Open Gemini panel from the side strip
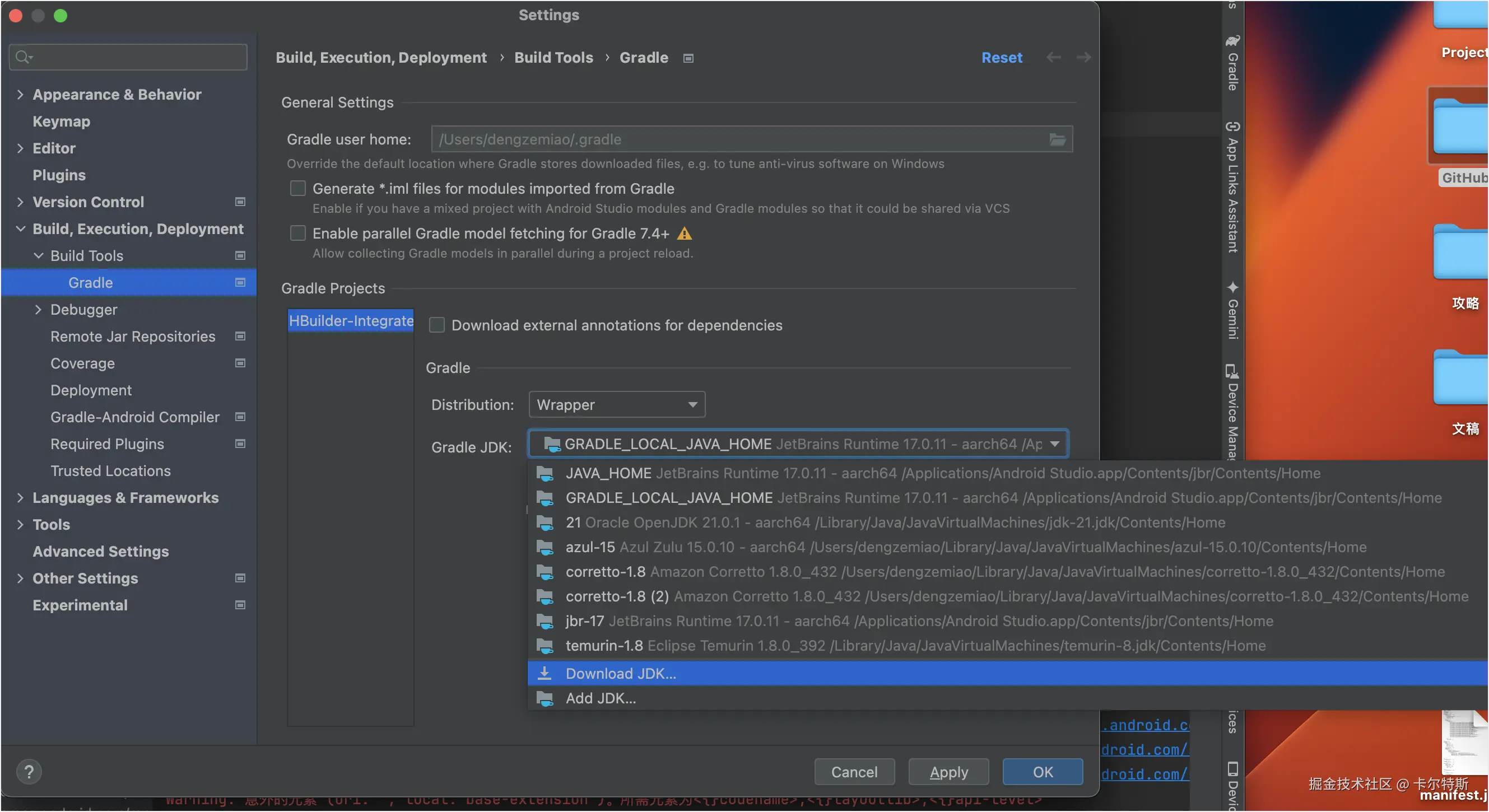The height and width of the screenshot is (812, 1489). tap(1232, 310)
